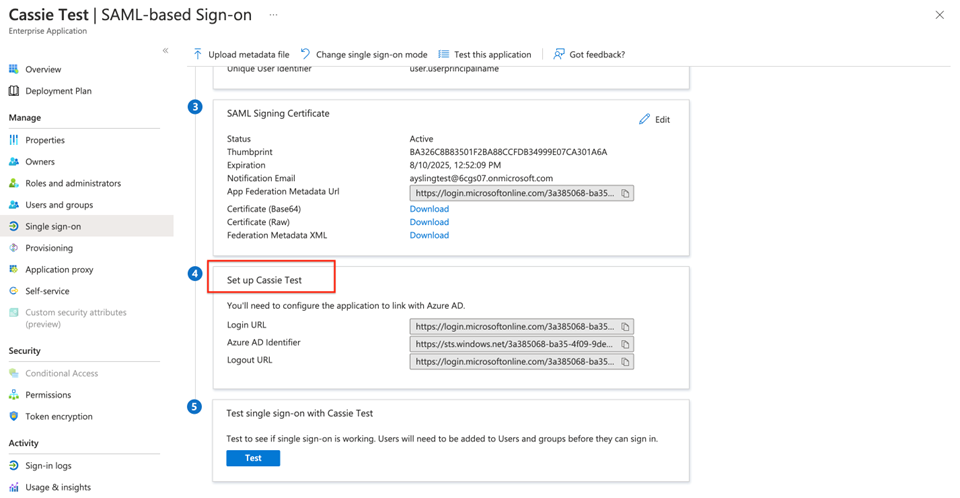
Task: Copy the App Federation Metadata Url
Action: pyautogui.click(x=625, y=193)
